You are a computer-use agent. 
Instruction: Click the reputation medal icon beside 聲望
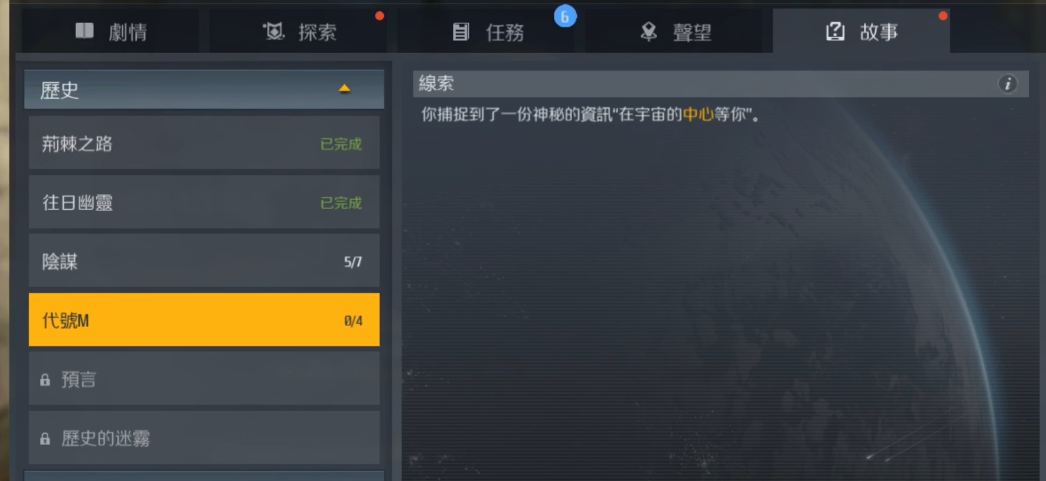point(648,31)
